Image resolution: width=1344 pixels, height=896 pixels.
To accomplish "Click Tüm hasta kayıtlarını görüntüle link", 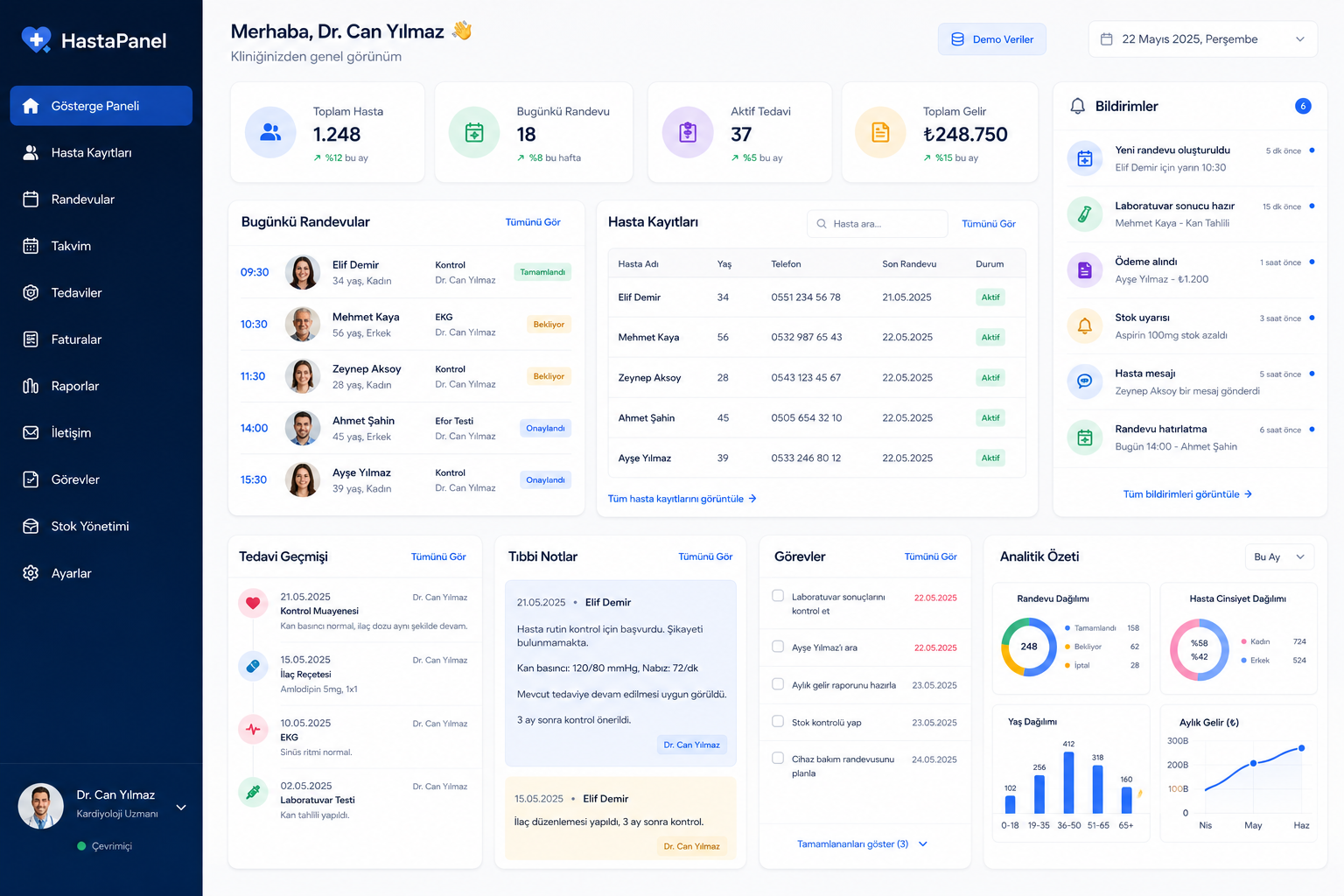I will [x=682, y=499].
